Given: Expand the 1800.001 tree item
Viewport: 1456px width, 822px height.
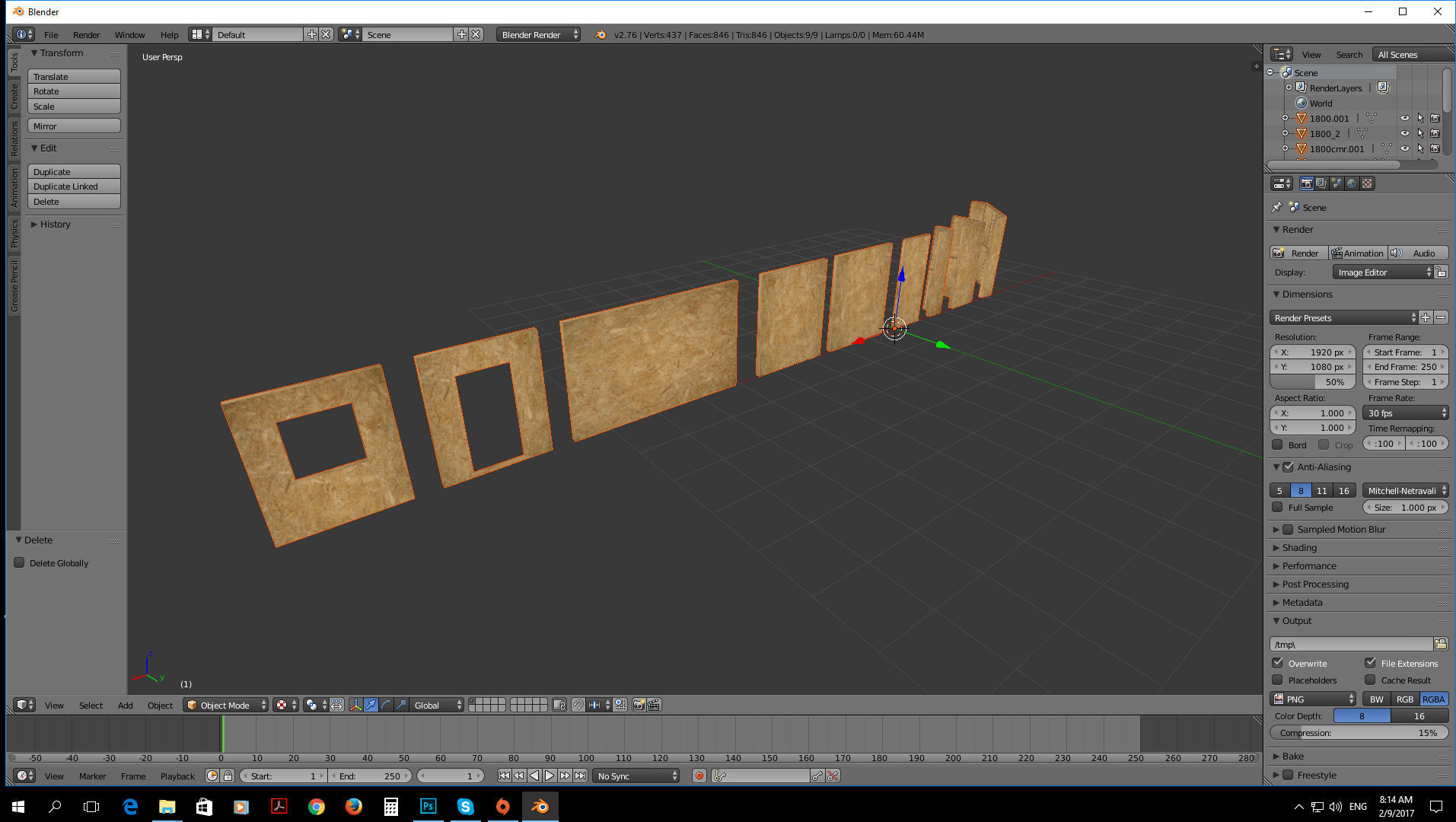Looking at the screenshot, I should [x=1285, y=118].
